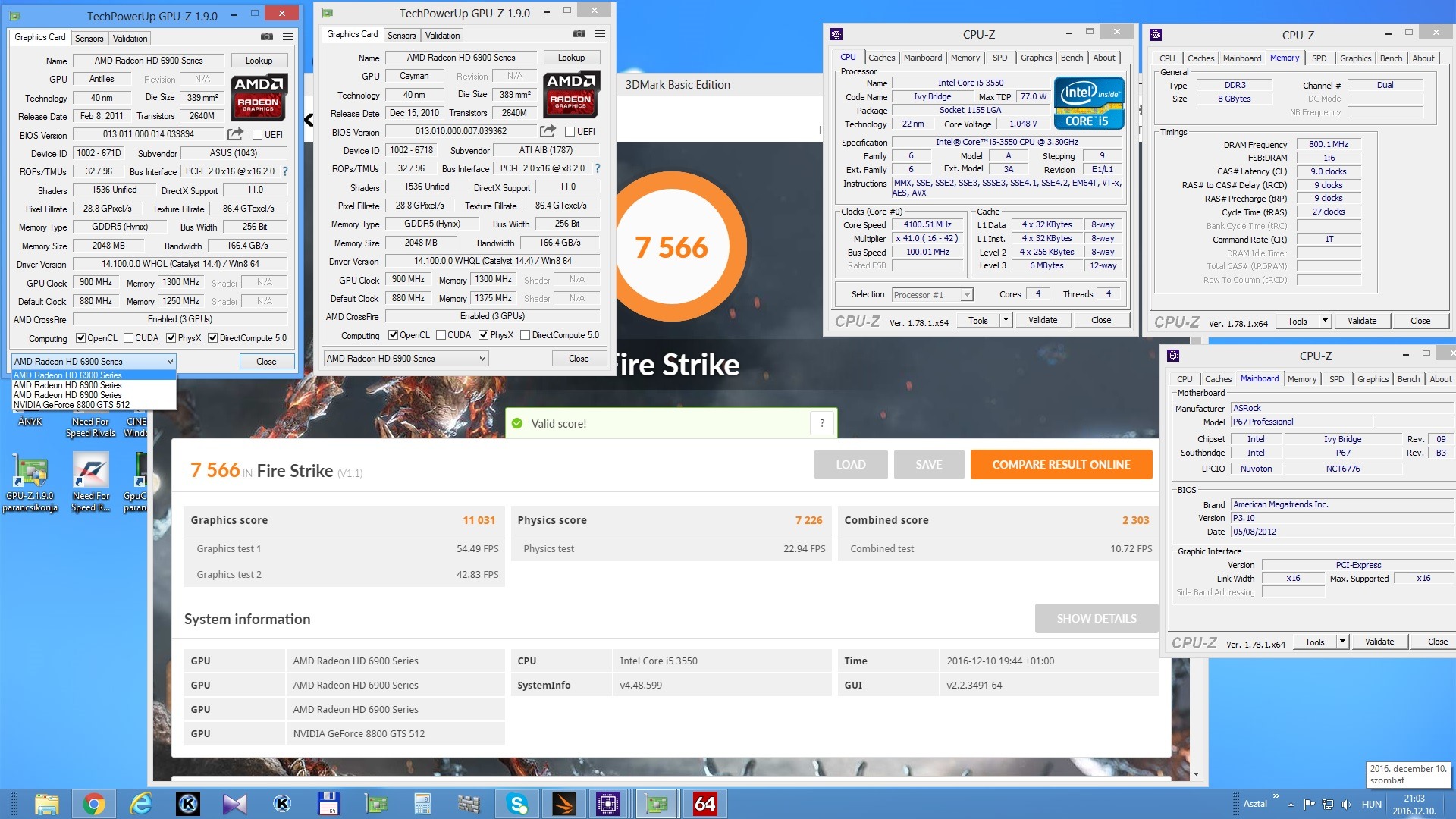
Task: Open Google Chrome from the taskbar
Action: (x=94, y=804)
